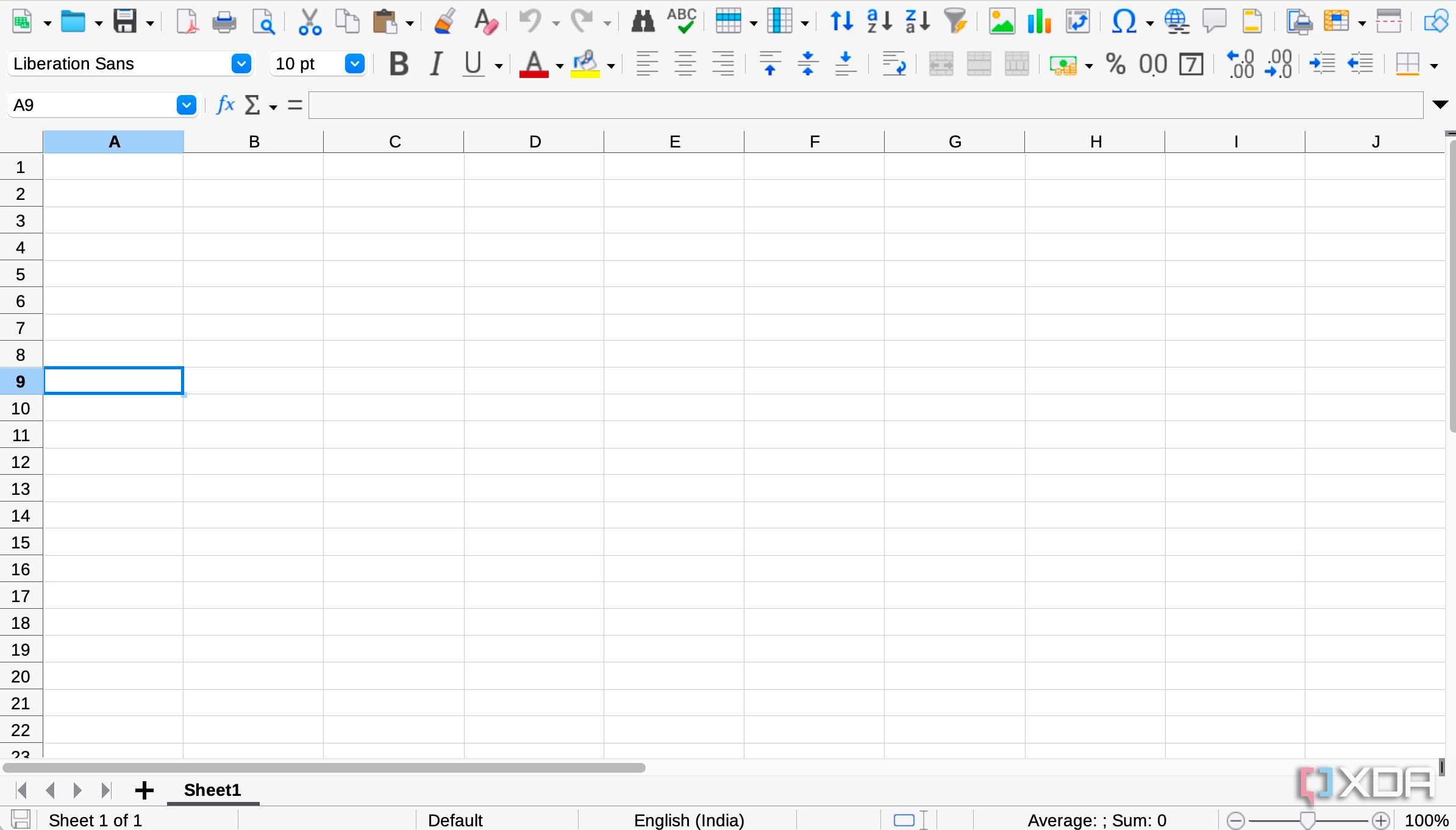Align cell text left
Image resolution: width=1456 pixels, height=830 pixels.
647,64
